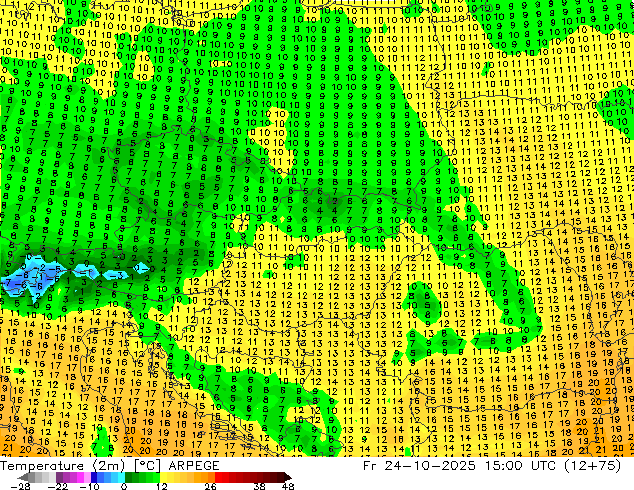The height and width of the screenshot is (490, 634).
Task: Click the dark purple legend swatch above -22
Action: pyautogui.click(x=59, y=477)
